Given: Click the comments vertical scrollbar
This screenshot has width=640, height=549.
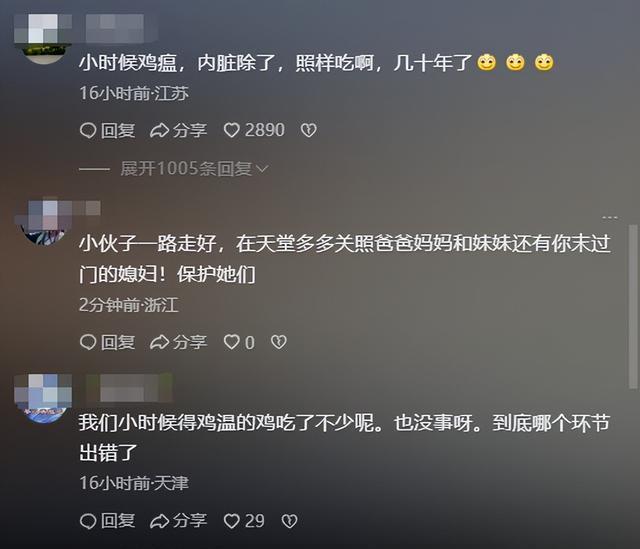Looking at the screenshot, I should [x=633, y=306].
